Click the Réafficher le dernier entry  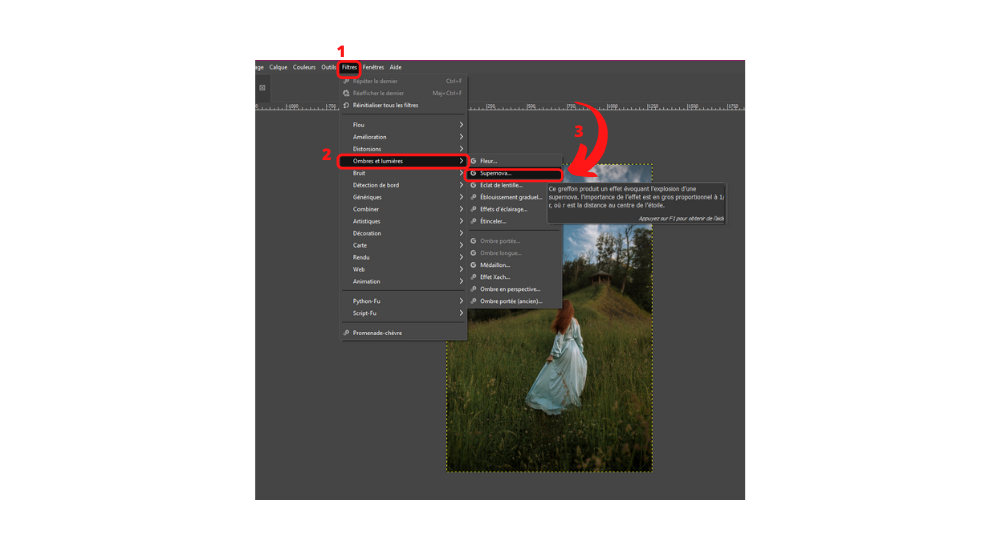pyautogui.click(x=403, y=93)
